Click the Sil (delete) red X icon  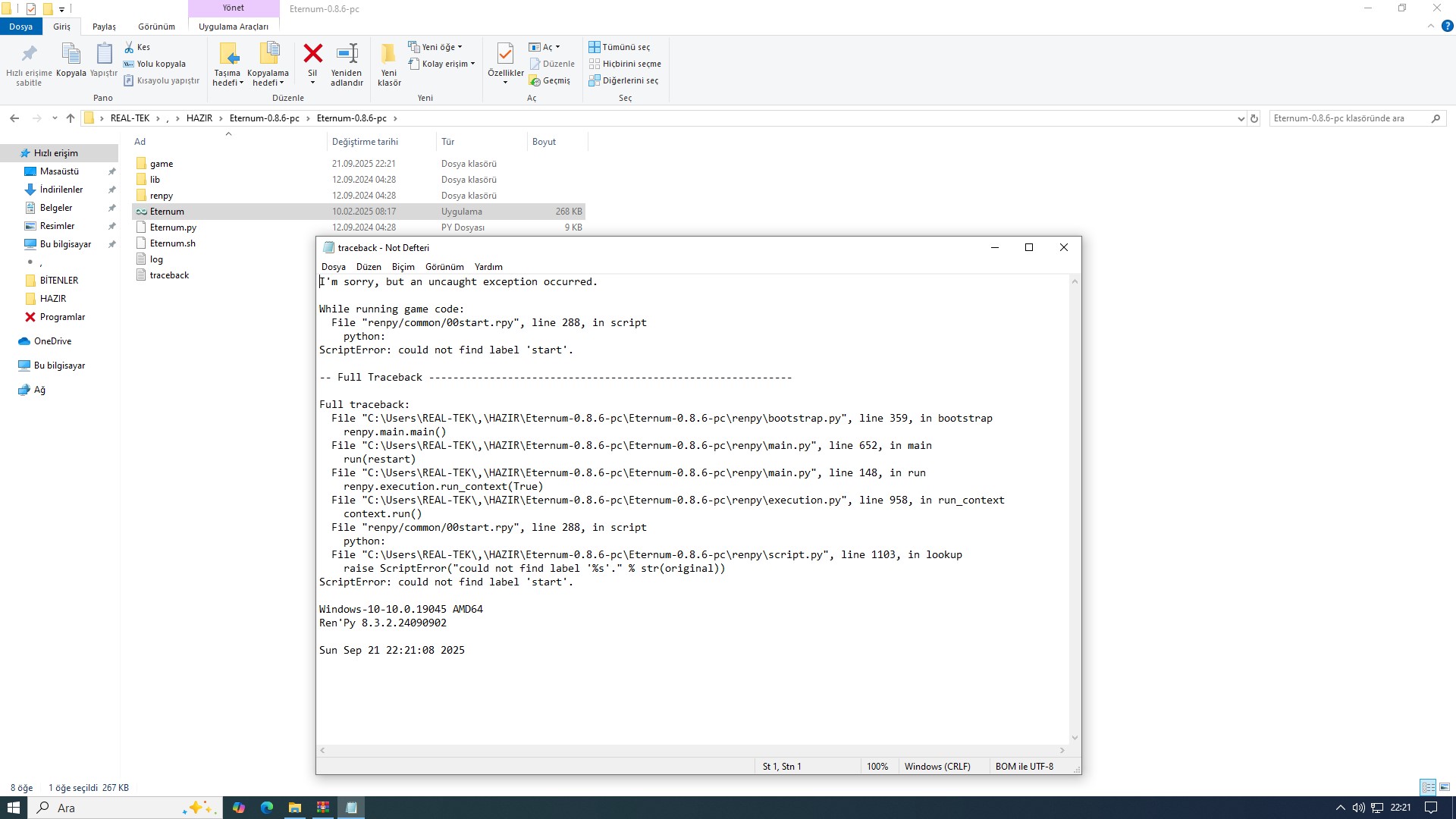pos(312,54)
